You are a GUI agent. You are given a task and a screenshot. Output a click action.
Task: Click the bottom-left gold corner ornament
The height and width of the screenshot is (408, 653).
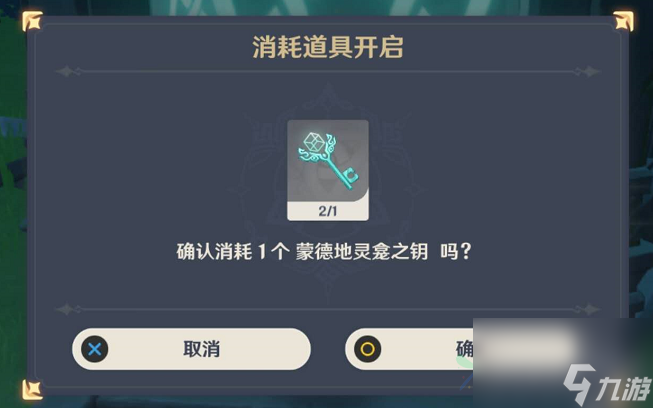pyautogui.click(x=32, y=390)
